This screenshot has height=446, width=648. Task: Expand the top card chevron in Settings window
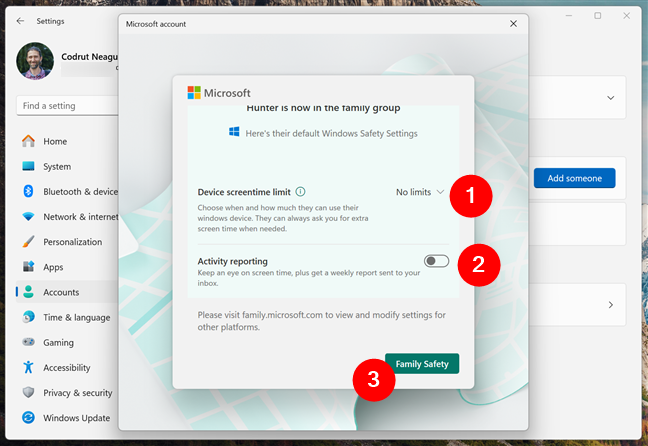pos(610,98)
